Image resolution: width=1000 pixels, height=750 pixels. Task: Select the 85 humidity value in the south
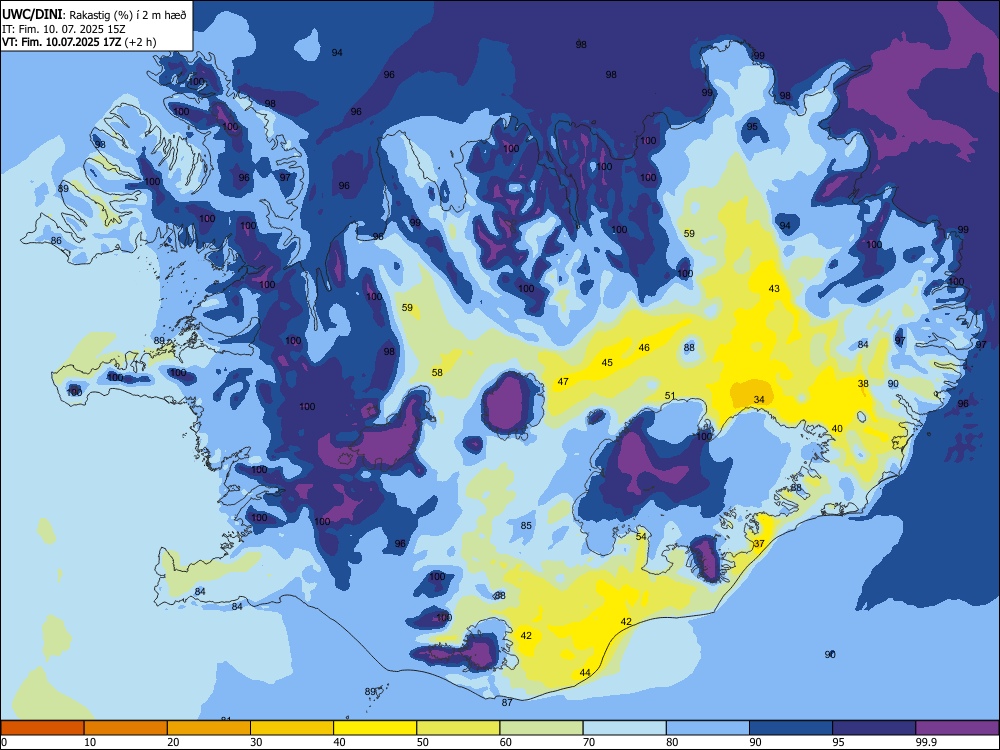[526, 526]
